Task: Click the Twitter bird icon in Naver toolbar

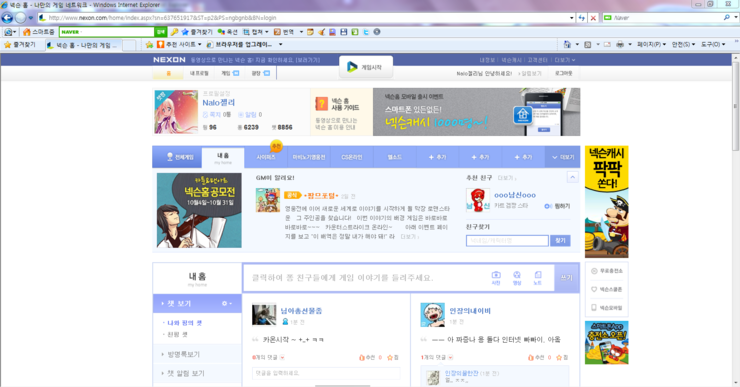Action: coord(366,32)
